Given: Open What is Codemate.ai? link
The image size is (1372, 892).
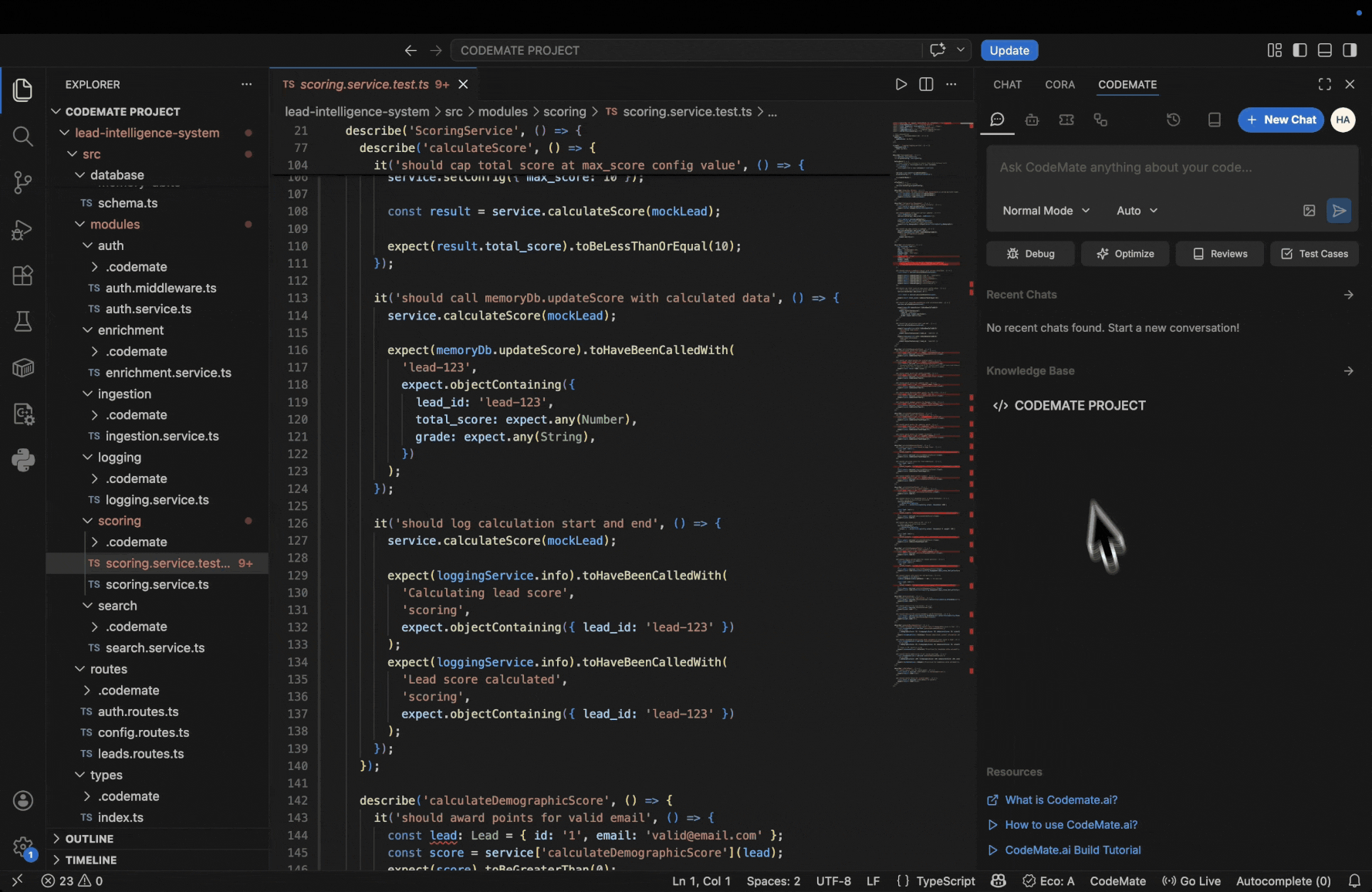Looking at the screenshot, I should coord(1060,800).
